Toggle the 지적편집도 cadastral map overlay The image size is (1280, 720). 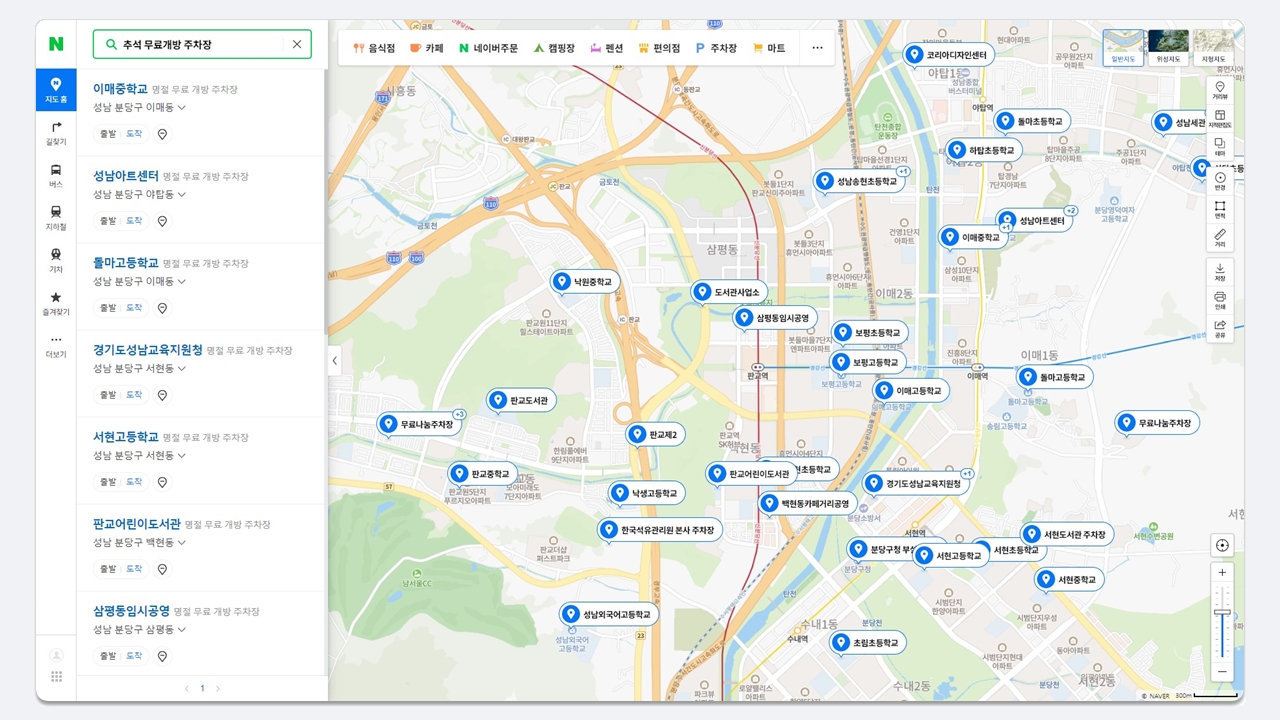[x=1220, y=119]
